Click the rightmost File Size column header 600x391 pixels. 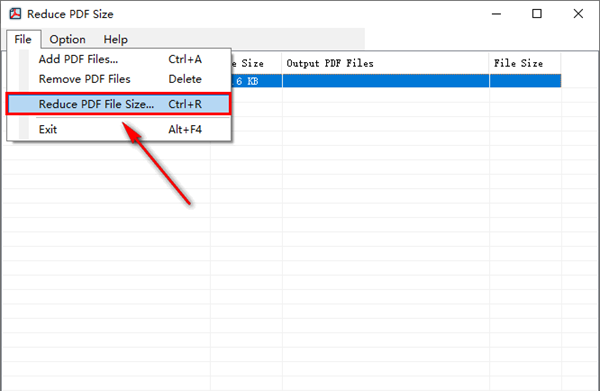point(525,63)
